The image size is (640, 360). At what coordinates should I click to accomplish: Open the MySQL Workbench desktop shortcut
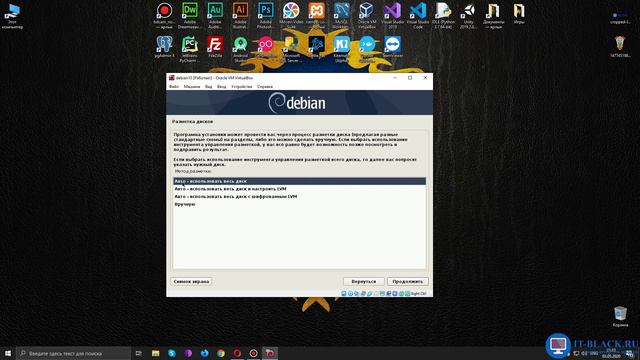click(342, 16)
